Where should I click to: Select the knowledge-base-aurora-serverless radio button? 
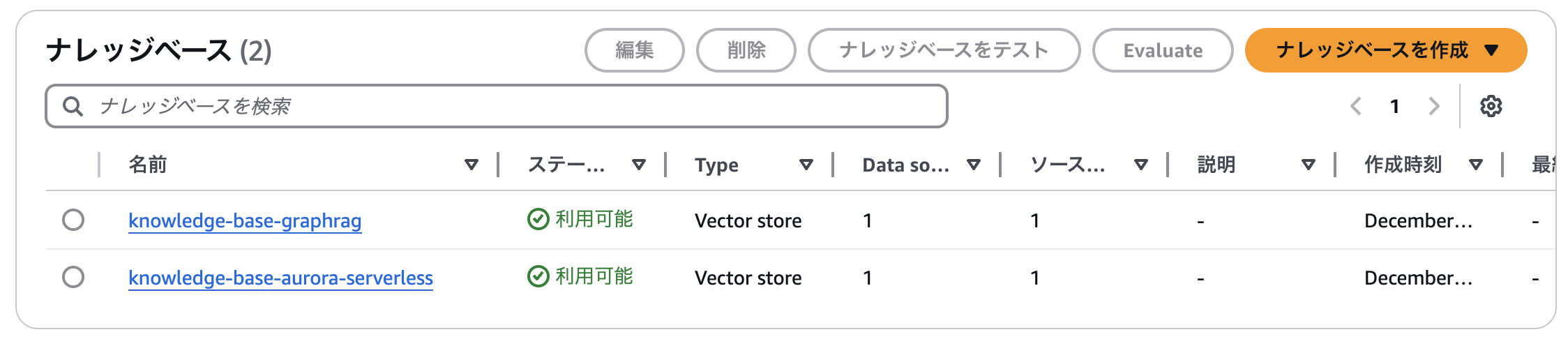pos(73,278)
